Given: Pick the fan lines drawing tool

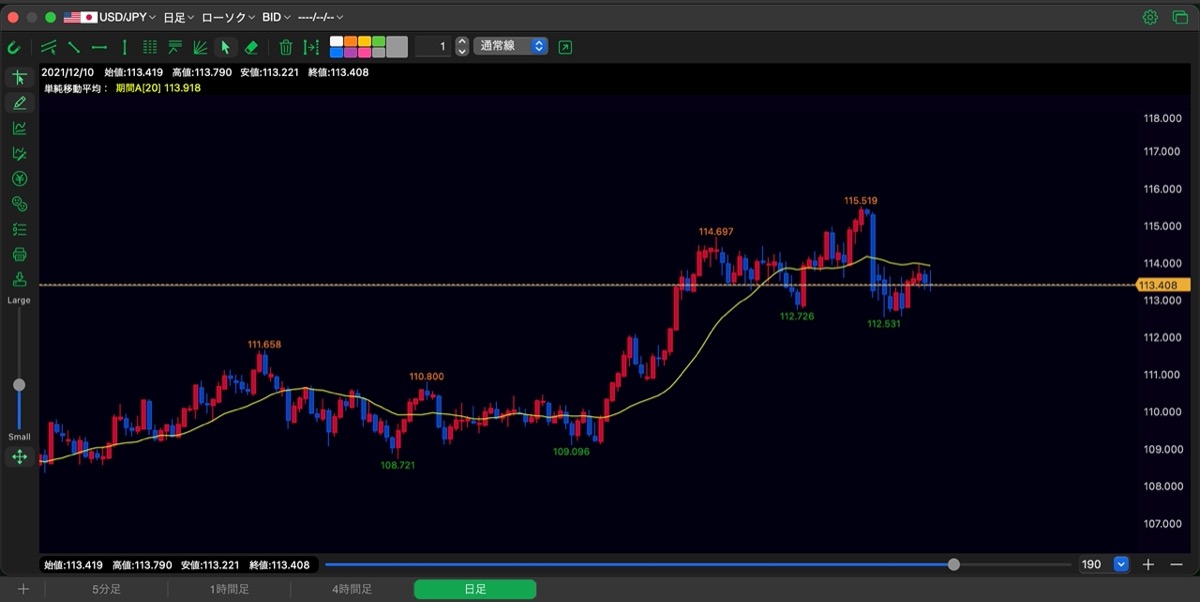Looking at the screenshot, I should 200,47.
